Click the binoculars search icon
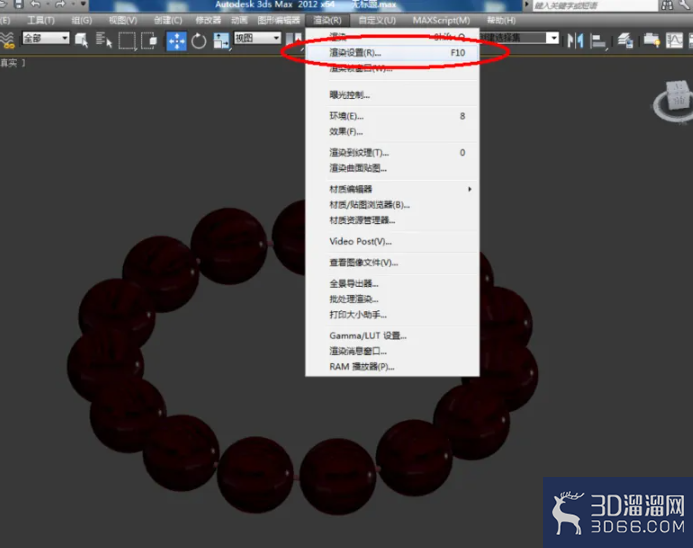693x548 pixels. pyautogui.click(x=666, y=5)
